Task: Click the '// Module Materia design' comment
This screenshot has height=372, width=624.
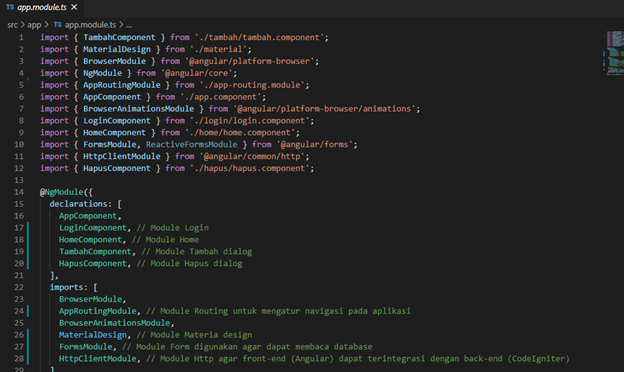Action: 194,335
